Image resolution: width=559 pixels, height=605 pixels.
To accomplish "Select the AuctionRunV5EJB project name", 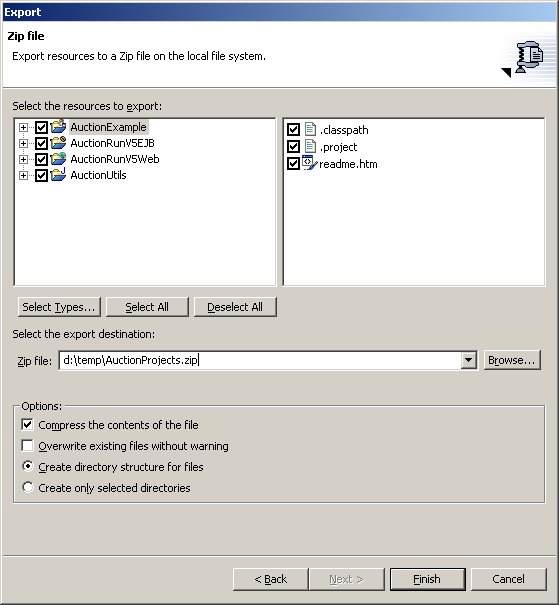I will [x=112, y=143].
